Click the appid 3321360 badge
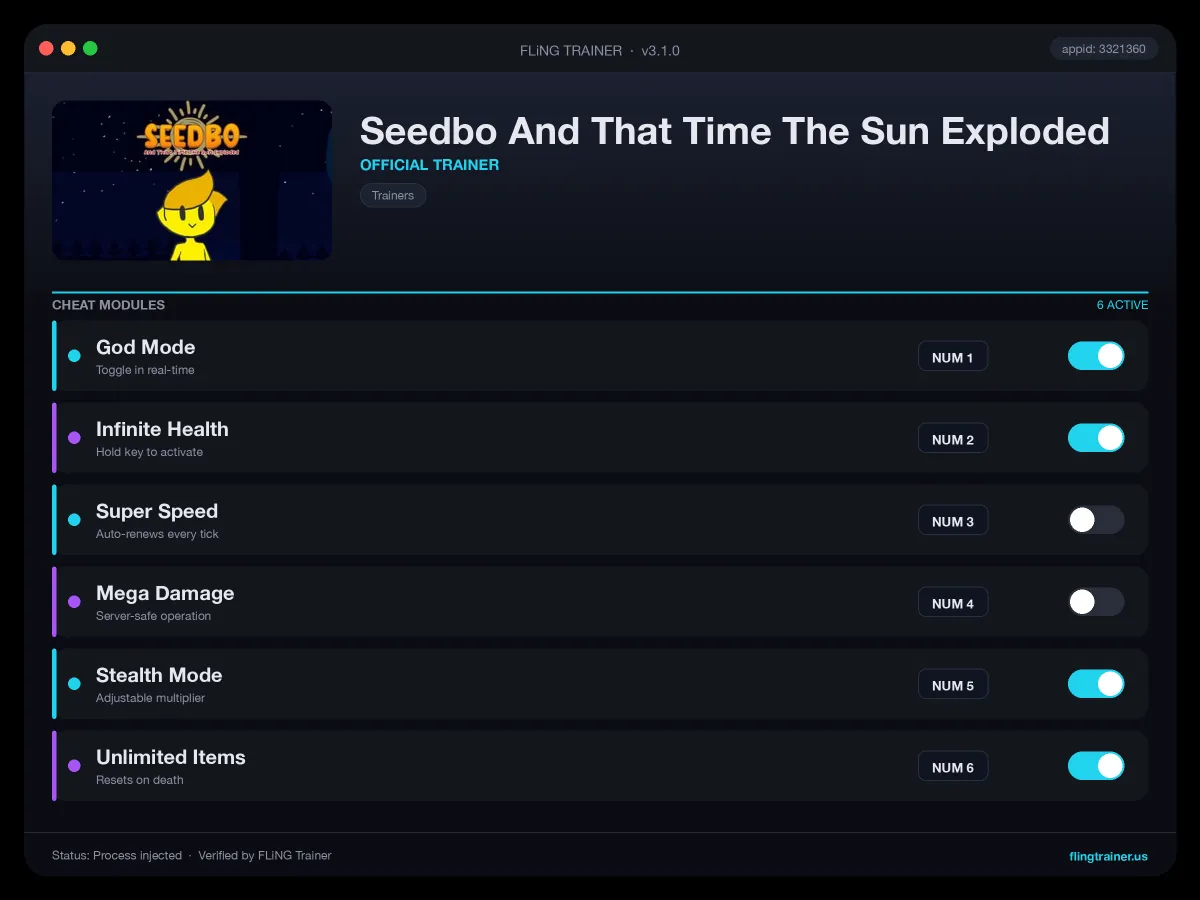The image size is (1200, 900). [x=1104, y=48]
